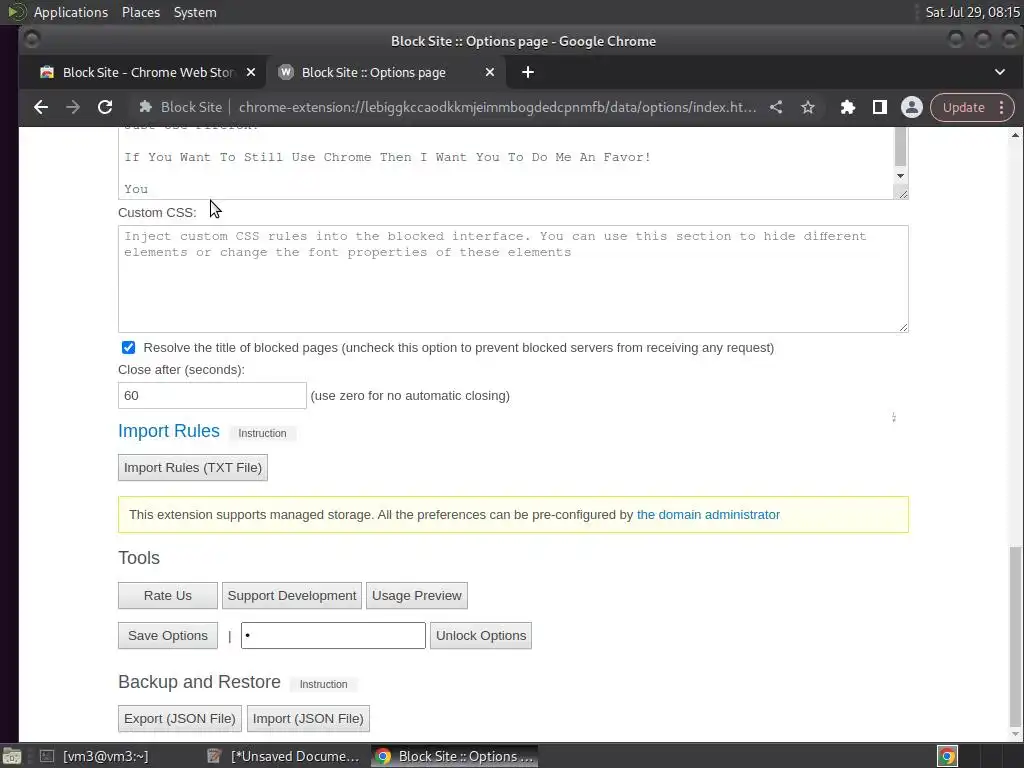The image size is (1024, 768).
Task: Close the Block Site Options page tab
Action: click(x=490, y=72)
